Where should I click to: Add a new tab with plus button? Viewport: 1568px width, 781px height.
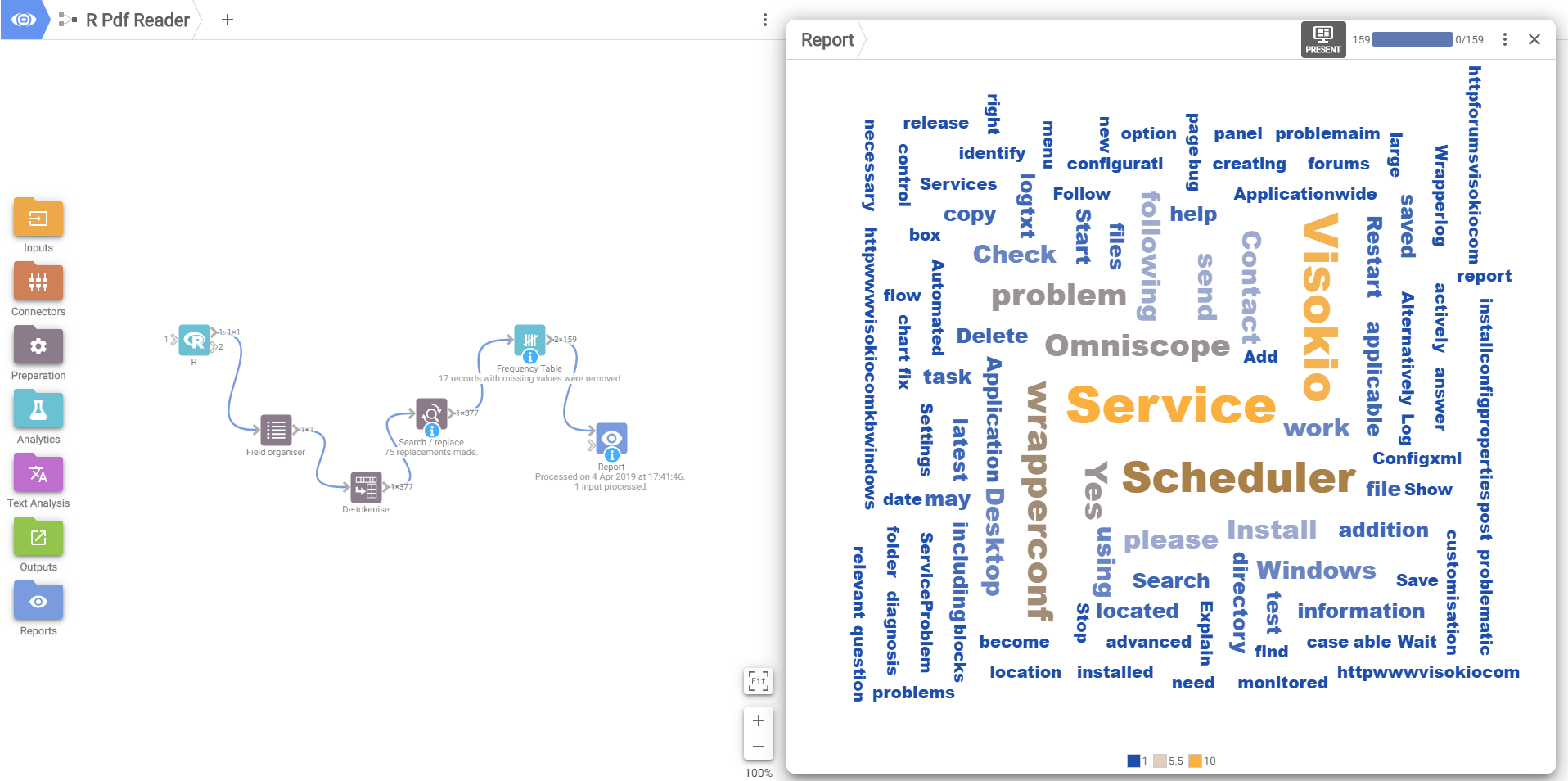click(228, 20)
